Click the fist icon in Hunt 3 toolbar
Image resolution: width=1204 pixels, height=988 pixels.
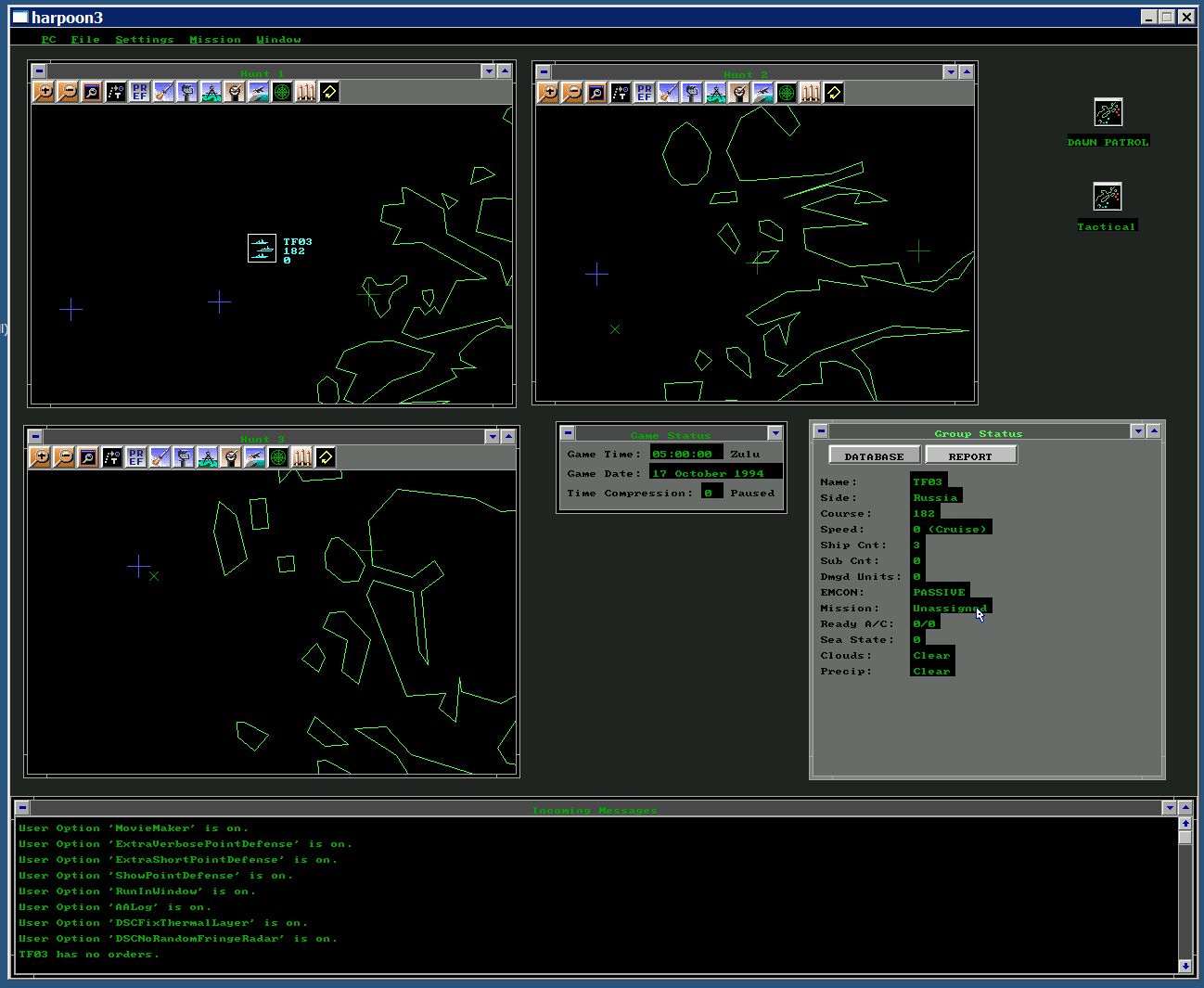(x=183, y=456)
